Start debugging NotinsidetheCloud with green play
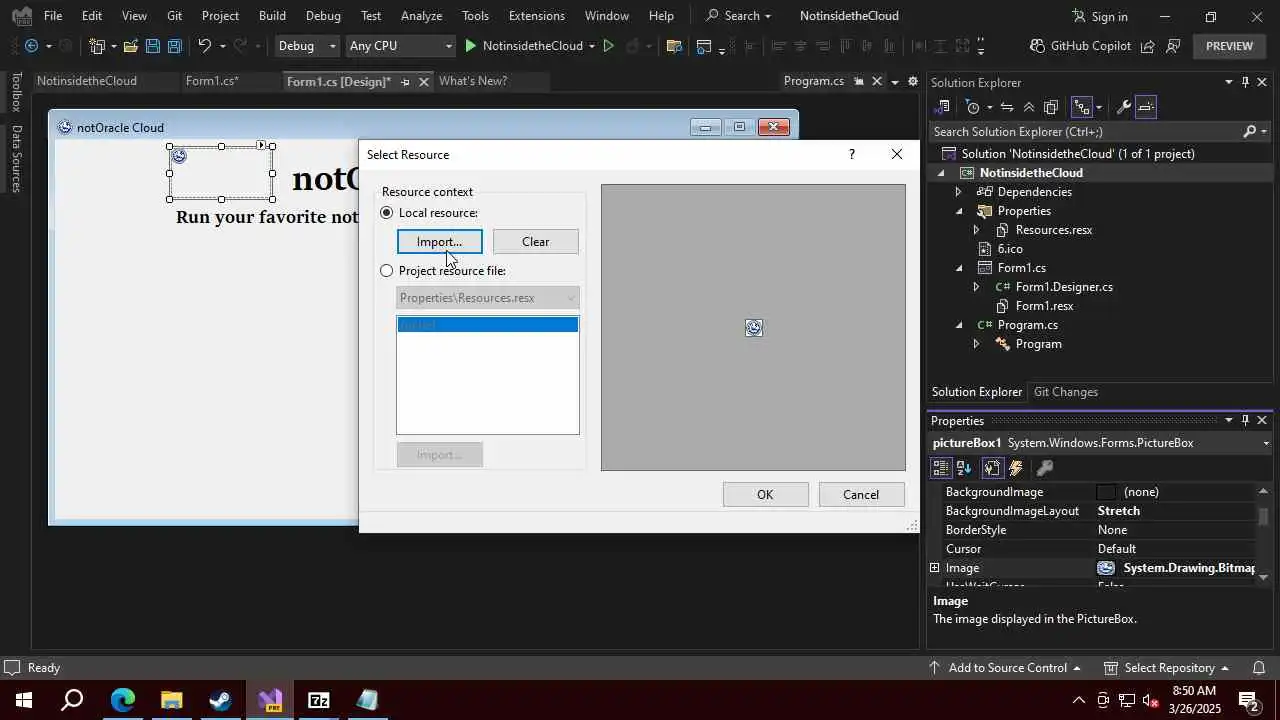 (x=471, y=46)
